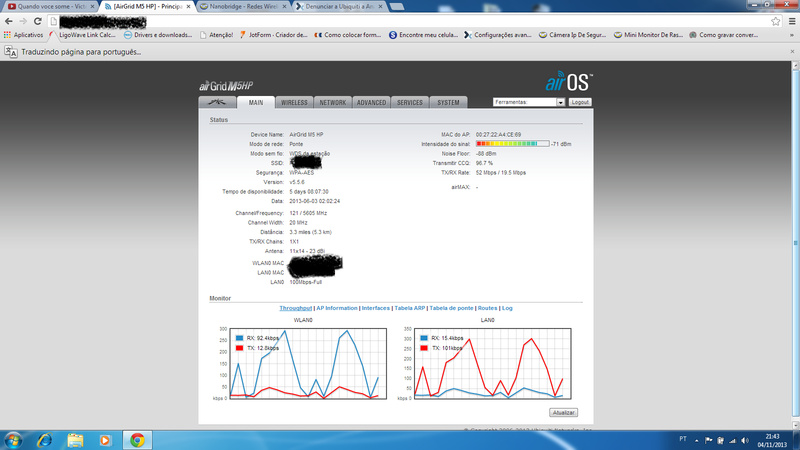Open the Como colocar form bookmark
Screen dimensions: 800x450
pyautogui.click(x=347, y=35)
